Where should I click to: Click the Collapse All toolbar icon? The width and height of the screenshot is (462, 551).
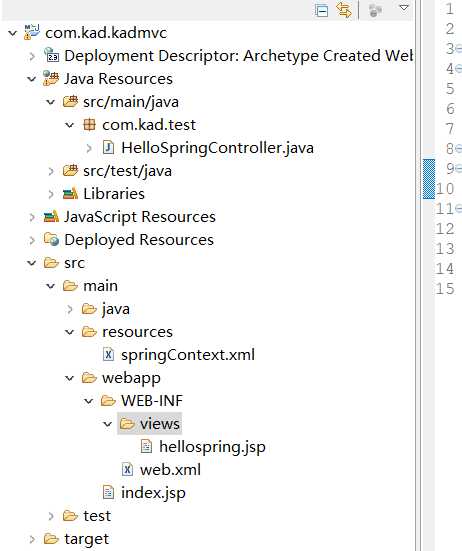coord(321,11)
